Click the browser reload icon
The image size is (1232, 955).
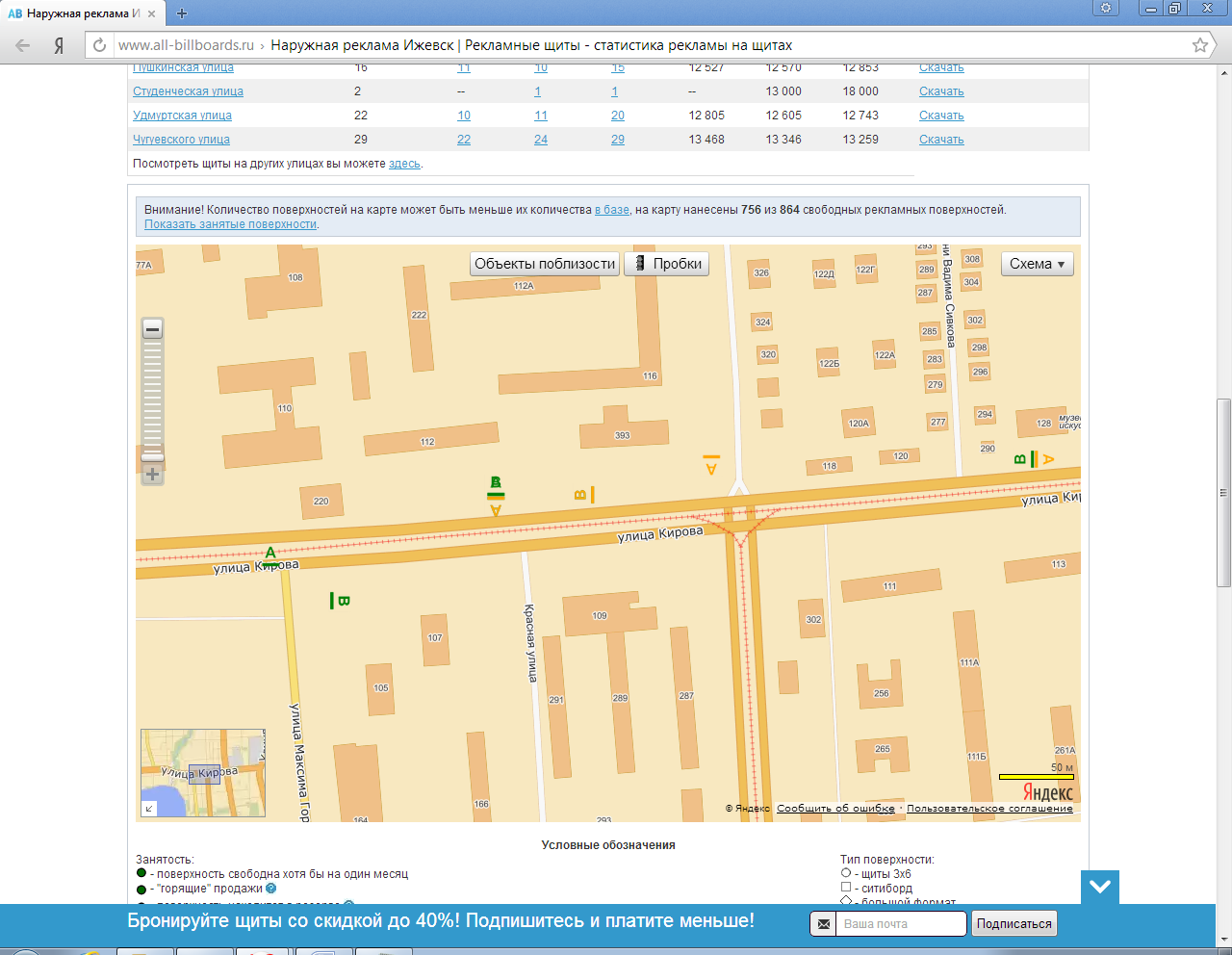[99, 45]
